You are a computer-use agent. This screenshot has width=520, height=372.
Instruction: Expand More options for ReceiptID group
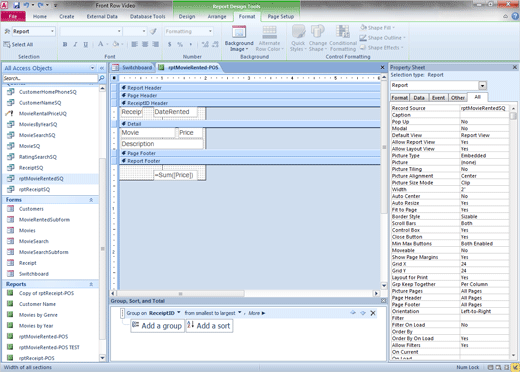257,313
